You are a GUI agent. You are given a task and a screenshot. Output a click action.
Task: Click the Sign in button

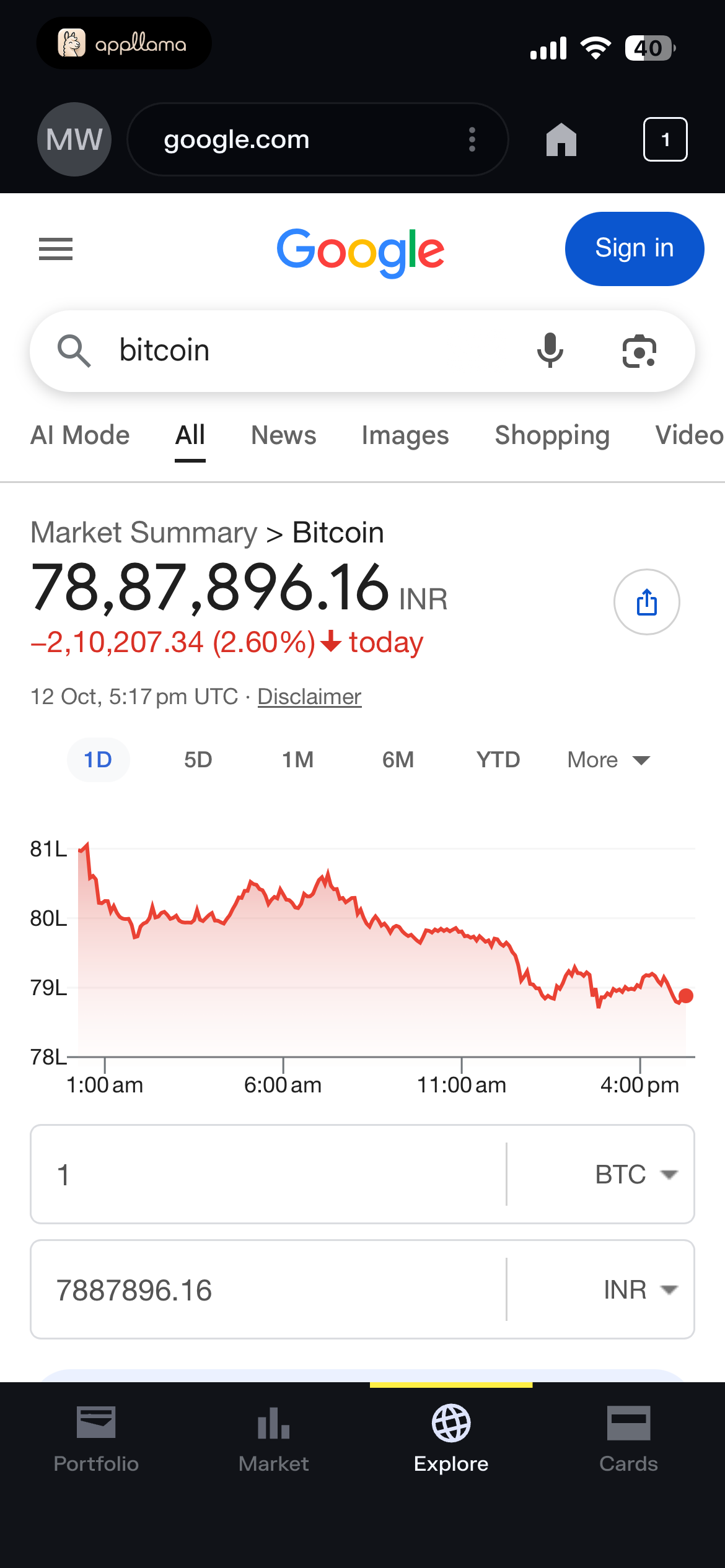pos(635,249)
